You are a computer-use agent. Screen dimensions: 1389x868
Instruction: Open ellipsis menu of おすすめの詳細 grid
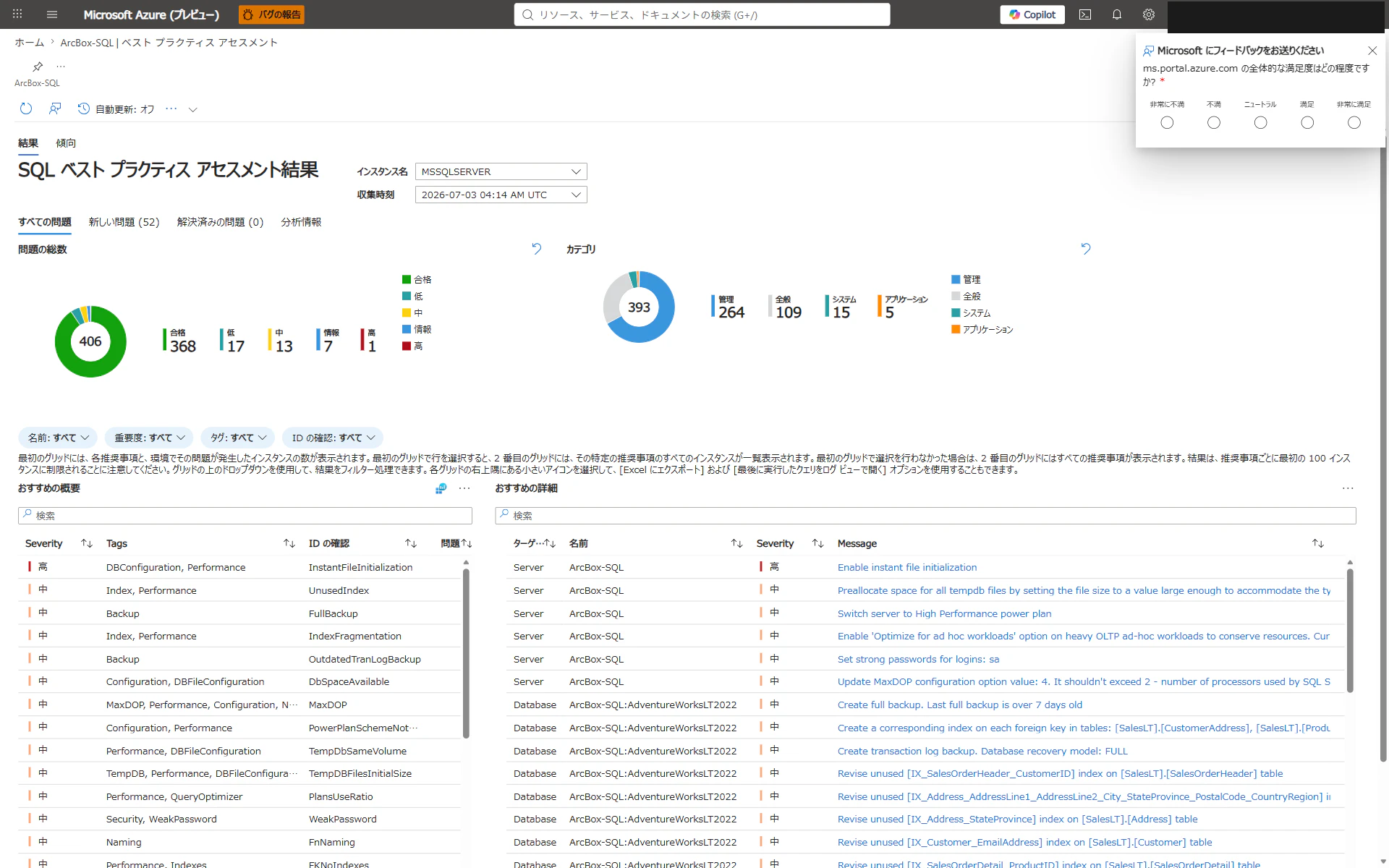1348,488
